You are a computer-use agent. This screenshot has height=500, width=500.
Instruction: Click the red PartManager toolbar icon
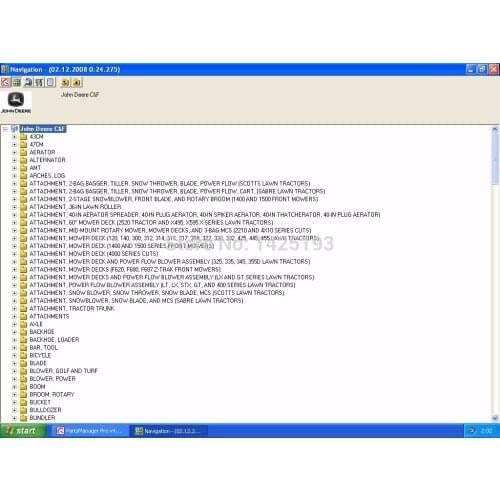(6, 82)
